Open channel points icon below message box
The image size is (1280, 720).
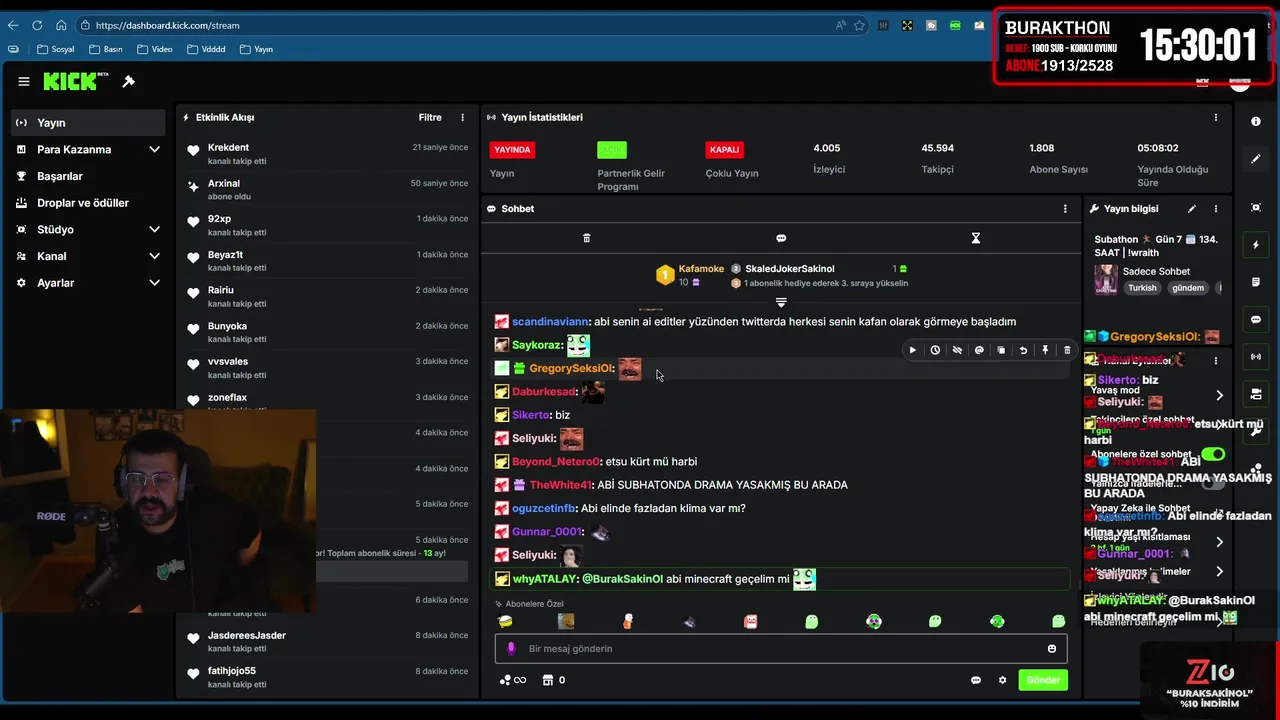click(512, 680)
